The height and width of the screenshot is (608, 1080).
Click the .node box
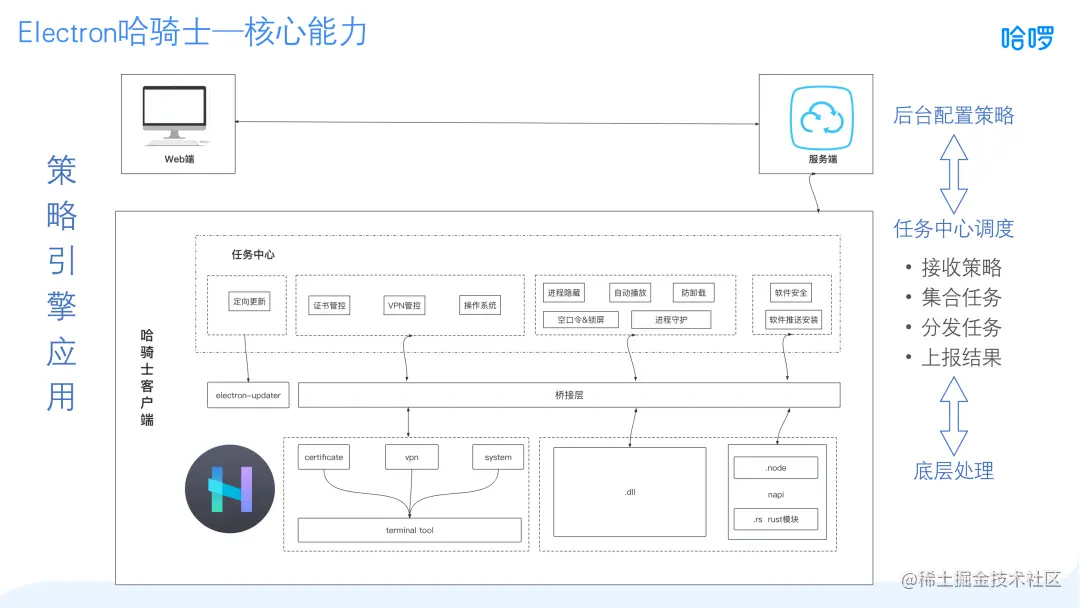pos(776,468)
